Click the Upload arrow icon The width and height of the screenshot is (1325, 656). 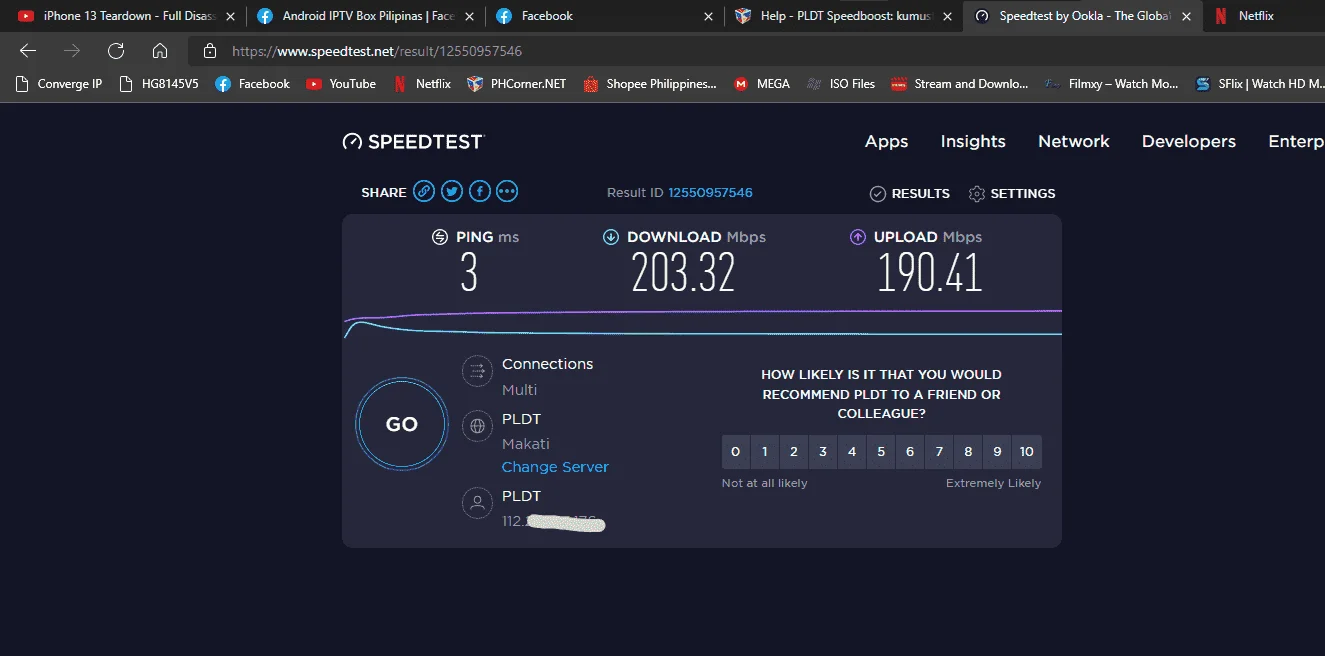tap(858, 237)
